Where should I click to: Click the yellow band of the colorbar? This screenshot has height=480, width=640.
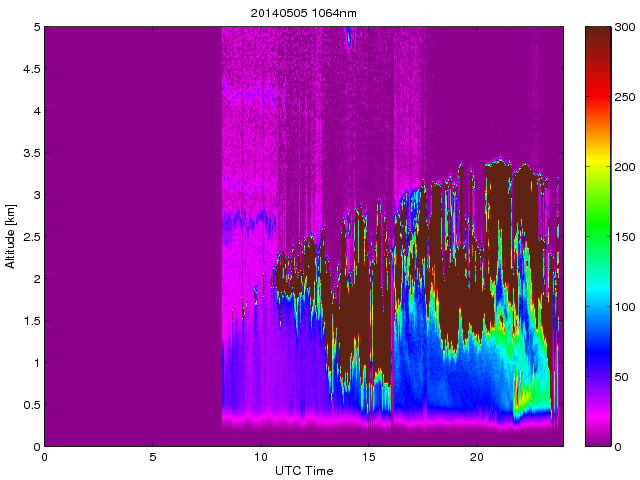pos(598,167)
